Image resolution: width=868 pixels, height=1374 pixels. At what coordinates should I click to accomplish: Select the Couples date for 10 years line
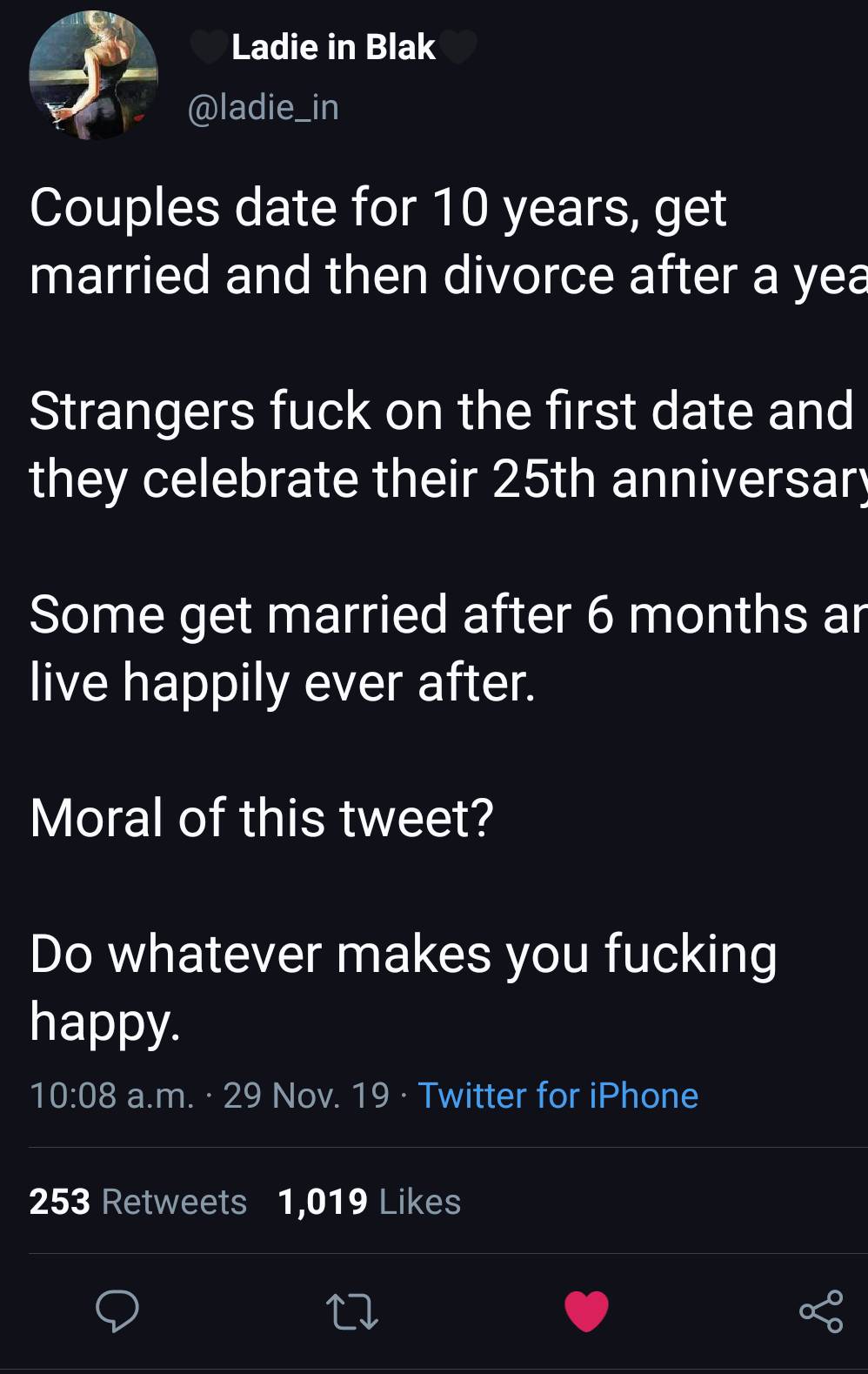pyautogui.click(x=377, y=208)
